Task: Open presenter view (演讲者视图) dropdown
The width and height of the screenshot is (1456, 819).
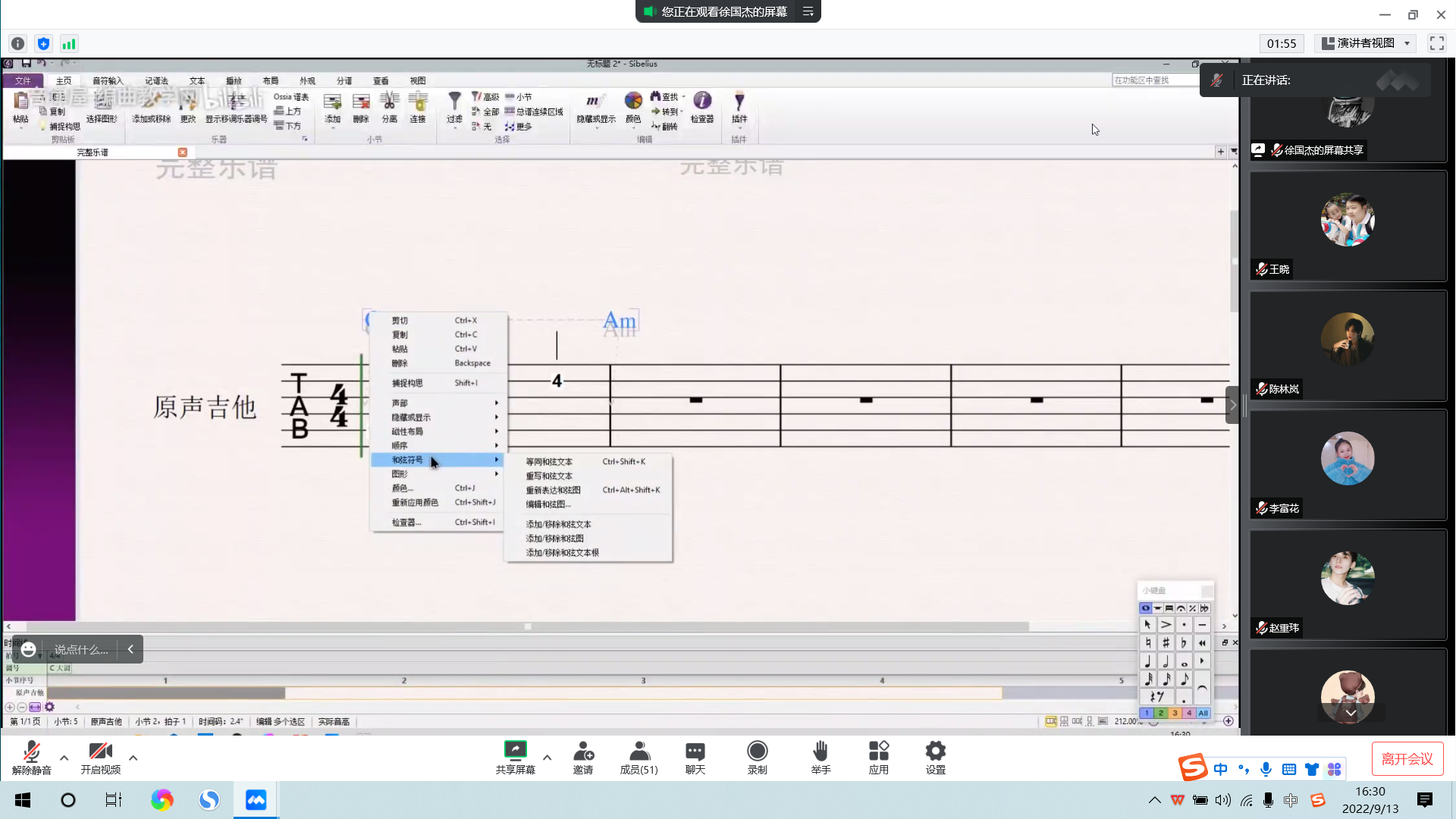Action: pos(1366,43)
